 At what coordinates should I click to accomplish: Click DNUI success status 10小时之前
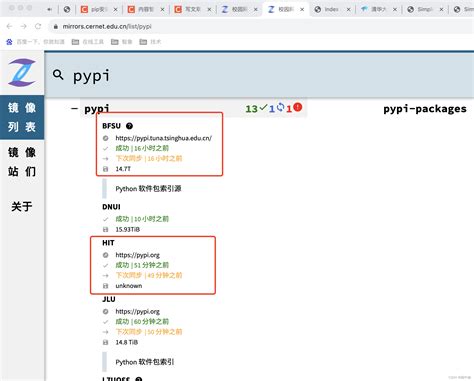pyautogui.click(x=142, y=219)
